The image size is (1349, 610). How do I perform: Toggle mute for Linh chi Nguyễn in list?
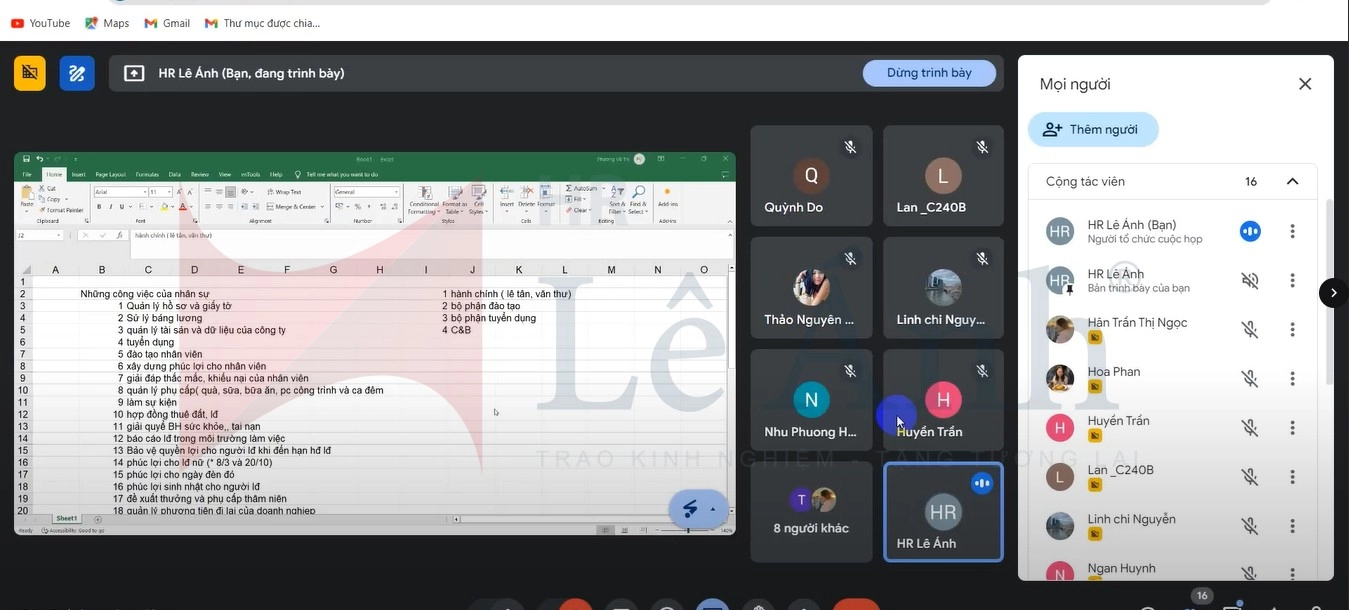point(1249,525)
